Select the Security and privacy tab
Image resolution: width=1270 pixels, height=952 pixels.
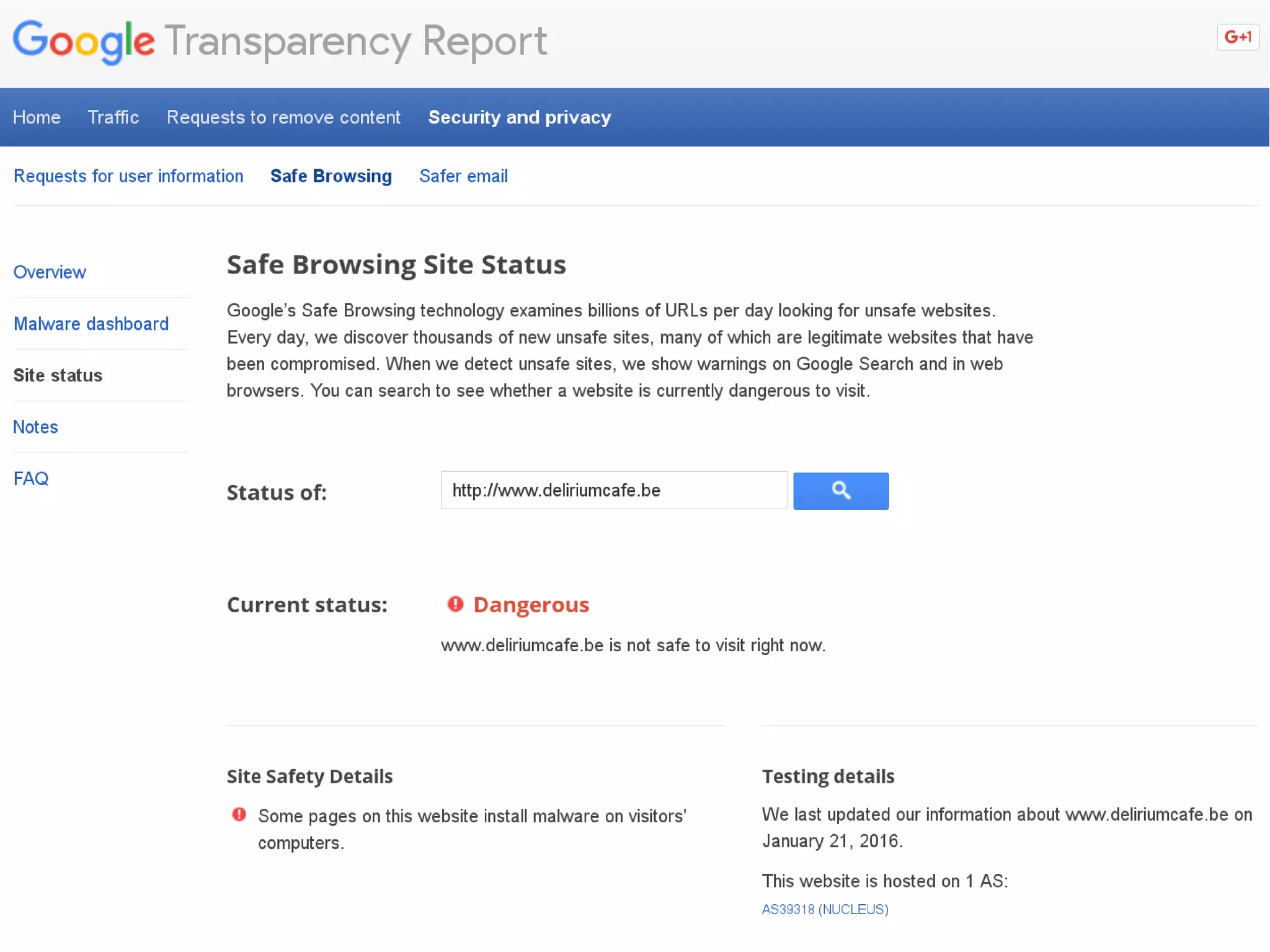pyautogui.click(x=519, y=117)
